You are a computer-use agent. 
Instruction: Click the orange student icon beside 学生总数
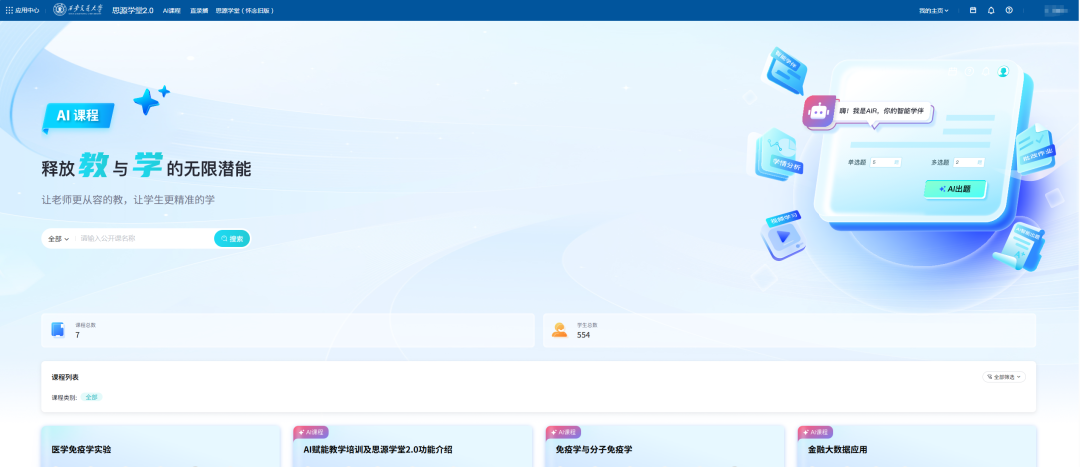pos(559,329)
